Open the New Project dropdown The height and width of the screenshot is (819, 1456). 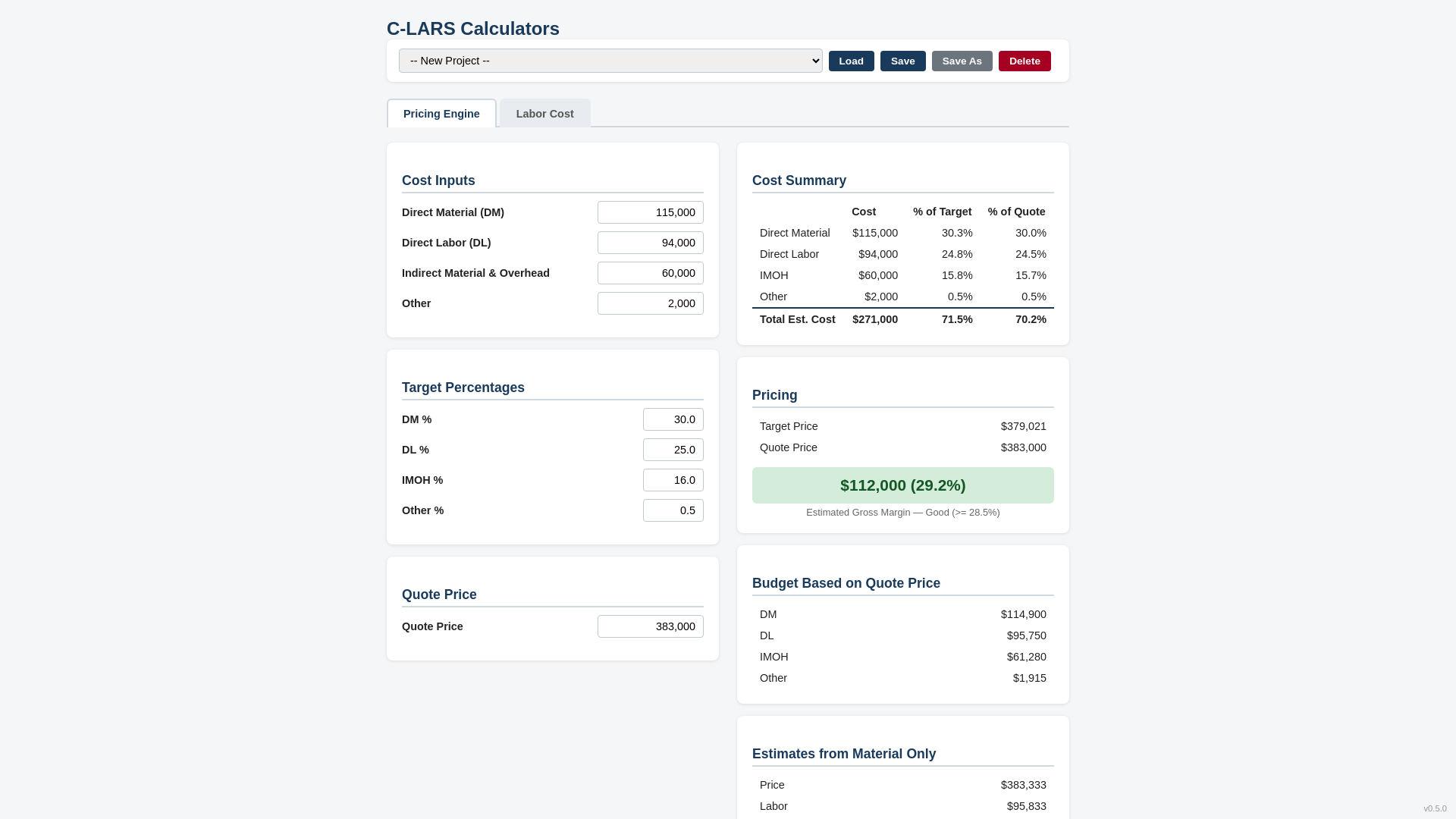610,61
